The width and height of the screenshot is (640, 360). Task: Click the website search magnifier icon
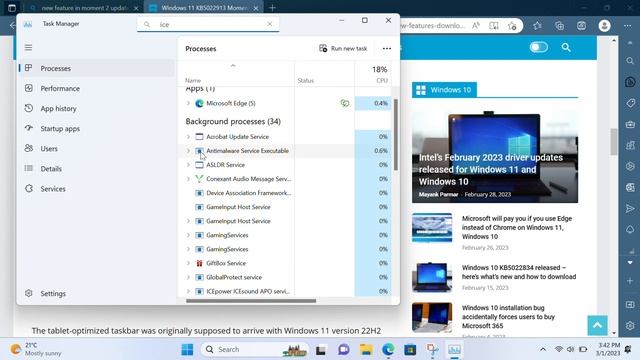tap(566, 47)
